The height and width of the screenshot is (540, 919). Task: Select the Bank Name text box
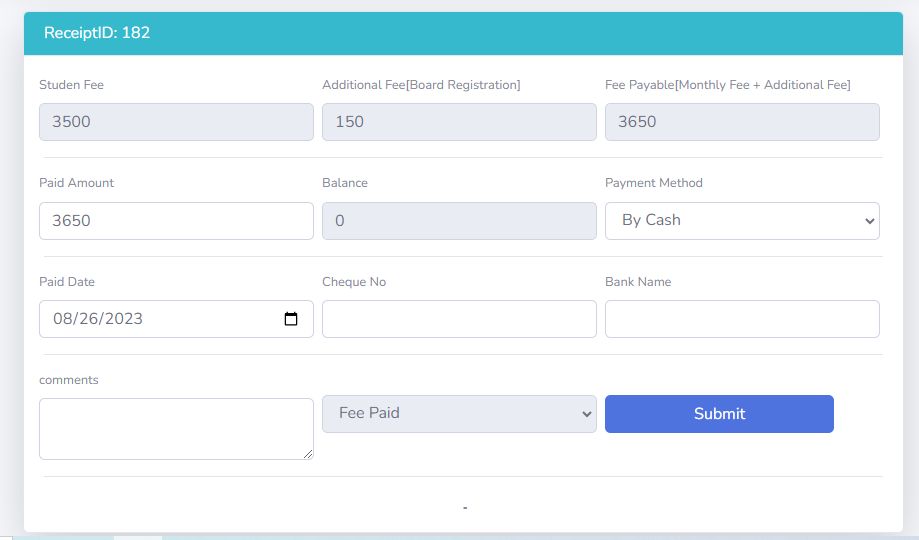click(x=742, y=319)
